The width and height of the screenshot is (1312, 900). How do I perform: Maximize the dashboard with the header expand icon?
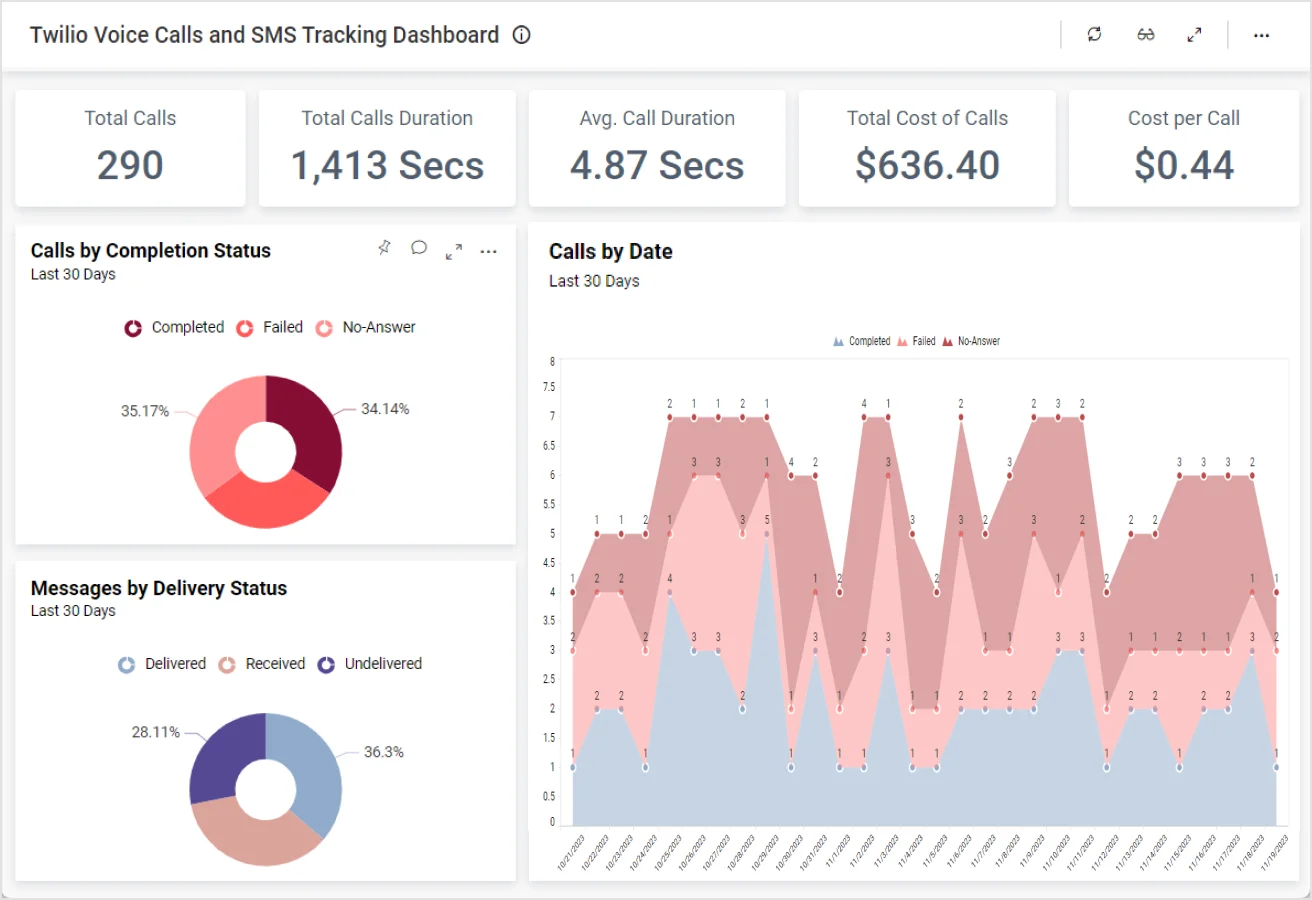click(x=1194, y=35)
